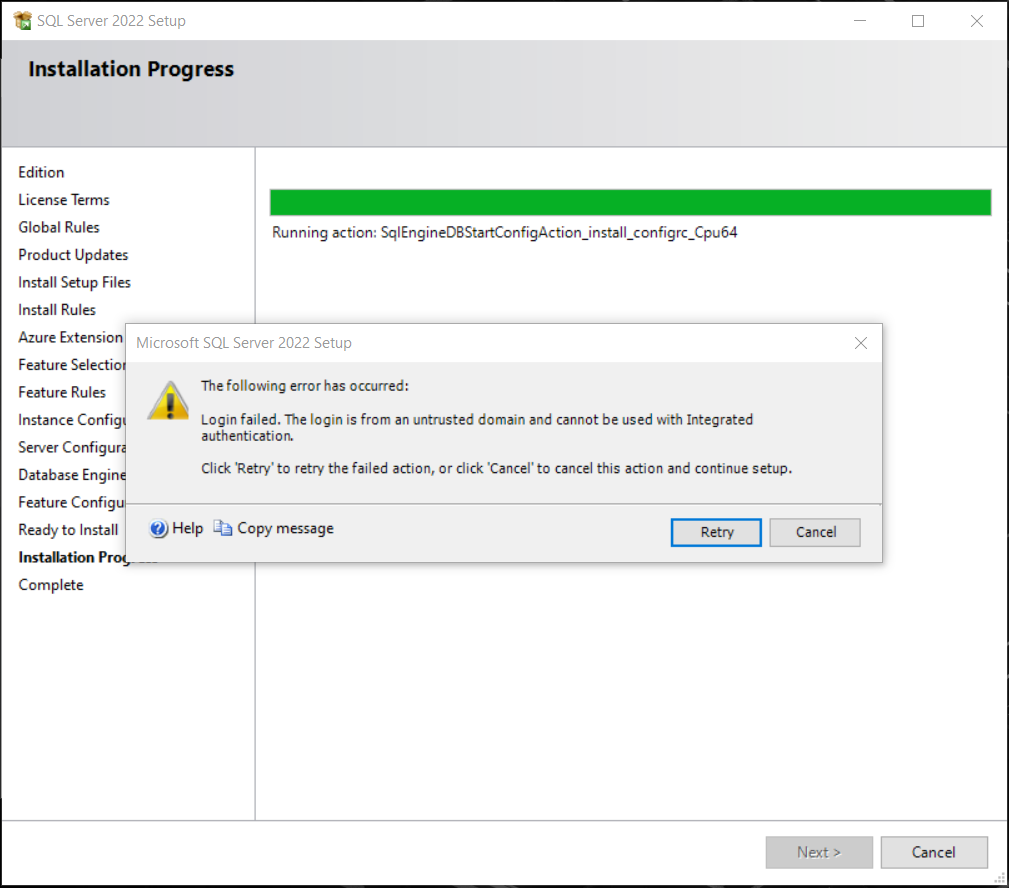The width and height of the screenshot is (1009, 888).
Task: Select Complete step in sidebar
Action: (51, 585)
